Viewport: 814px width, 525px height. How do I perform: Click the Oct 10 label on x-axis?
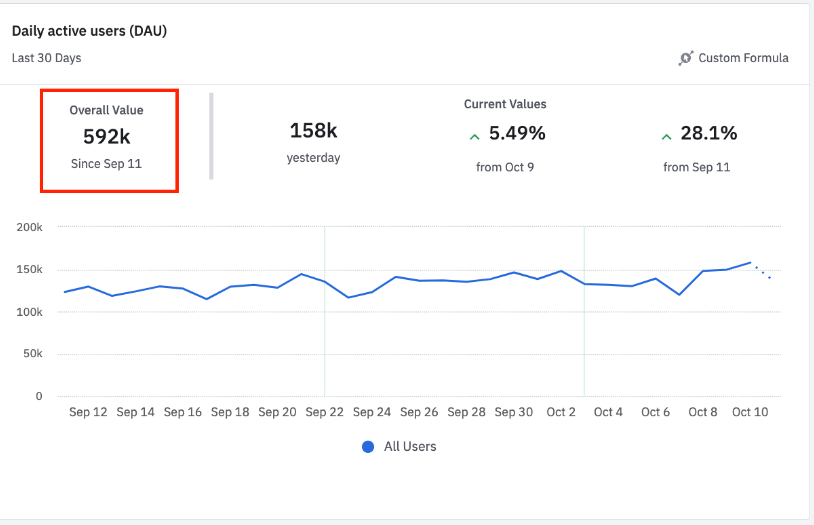(750, 412)
